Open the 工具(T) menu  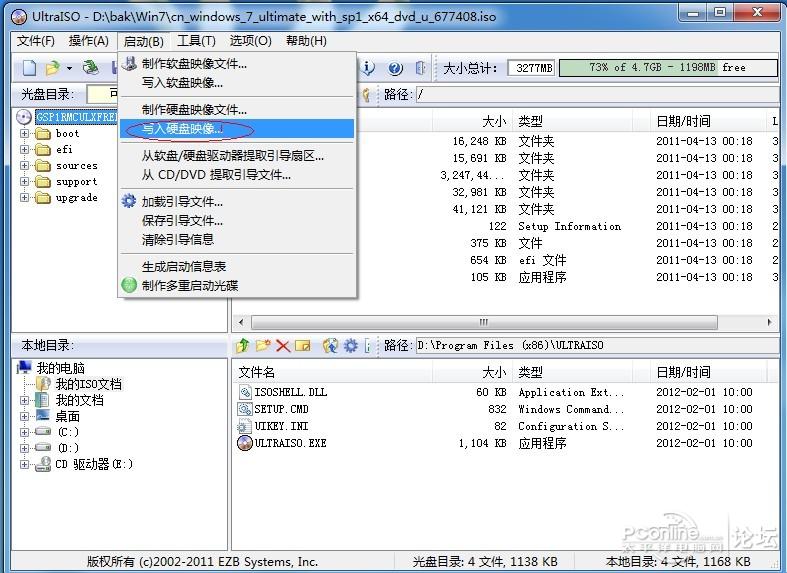pos(196,41)
